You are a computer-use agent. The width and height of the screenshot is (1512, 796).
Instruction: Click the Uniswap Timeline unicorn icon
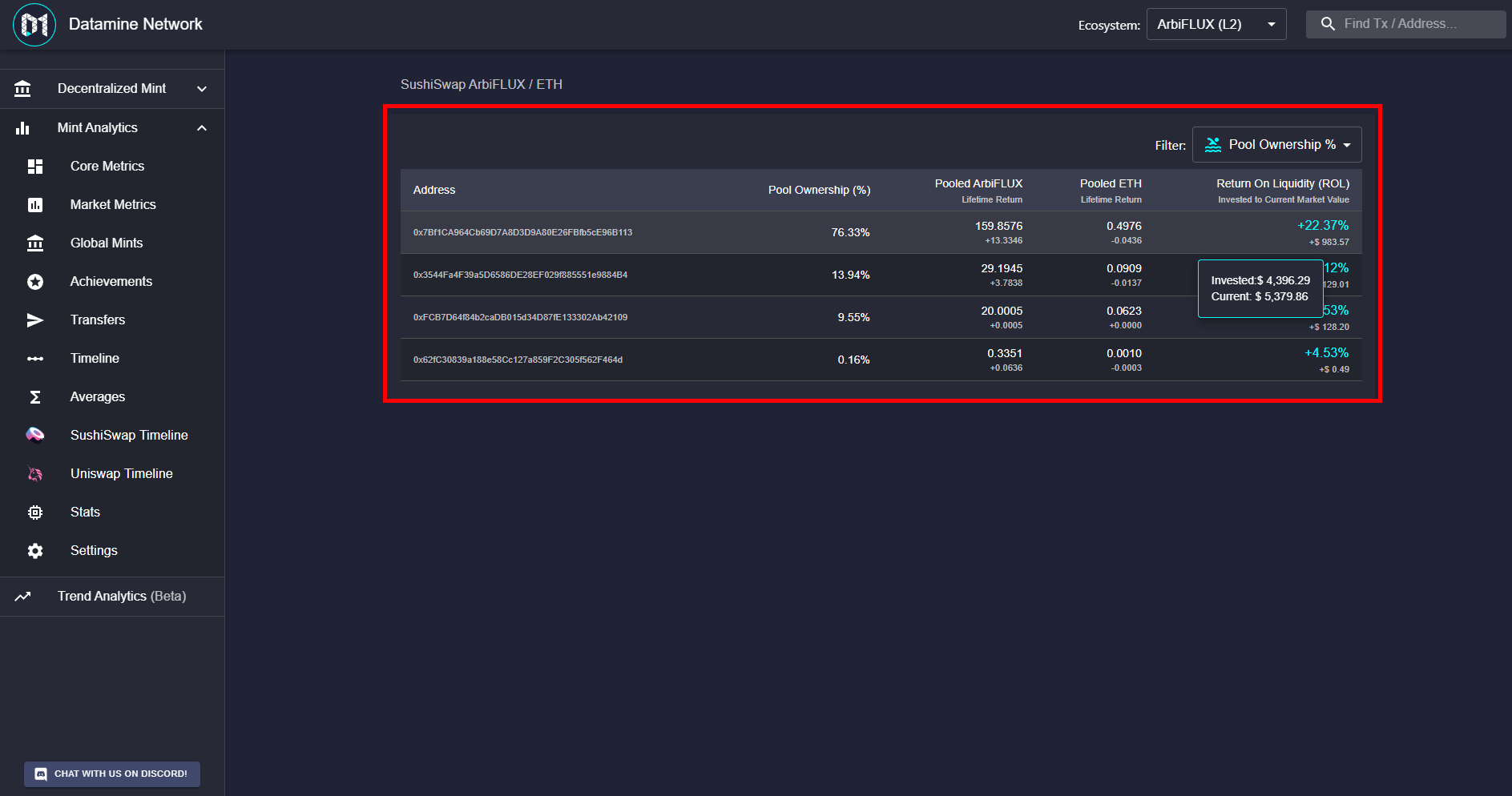pyautogui.click(x=35, y=474)
